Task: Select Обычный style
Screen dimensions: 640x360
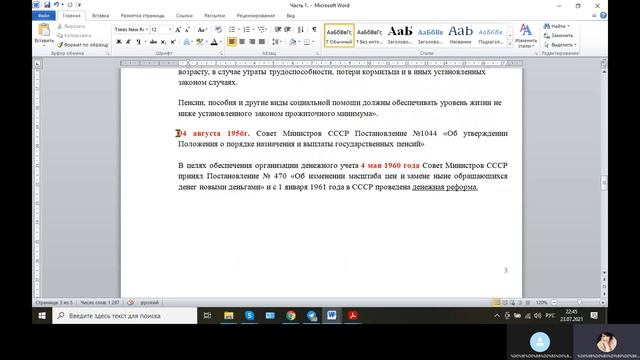Action: pyautogui.click(x=339, y=36)
